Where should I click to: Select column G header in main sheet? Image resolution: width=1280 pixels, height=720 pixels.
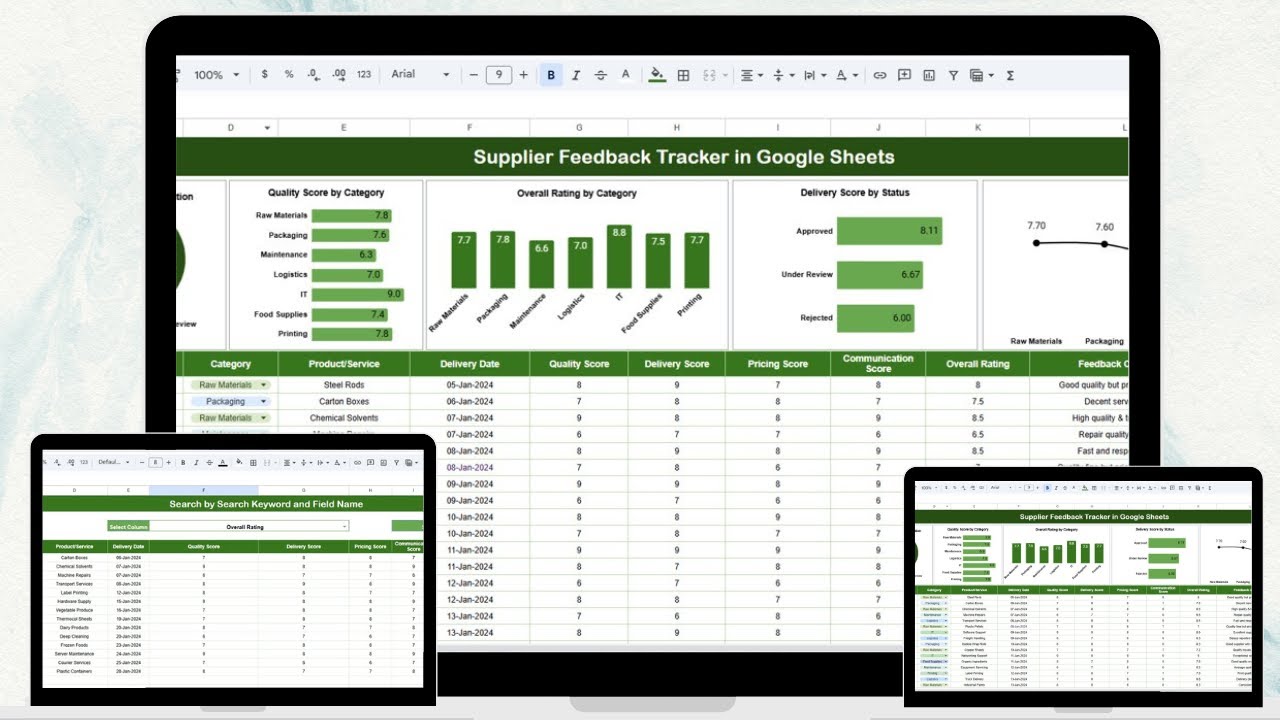[x=579, y=128]
